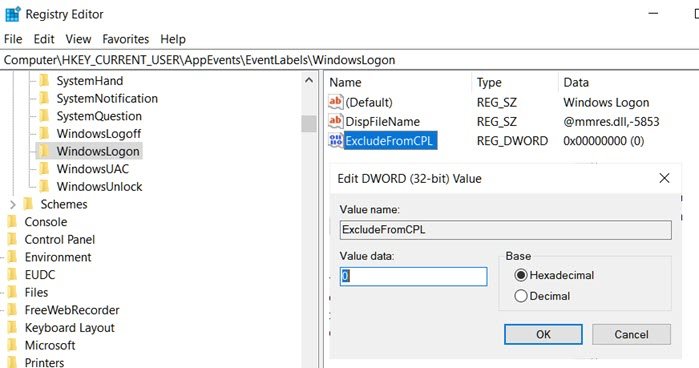Select the SystemHand folder icon
The image size is (699, 368).
44,81
